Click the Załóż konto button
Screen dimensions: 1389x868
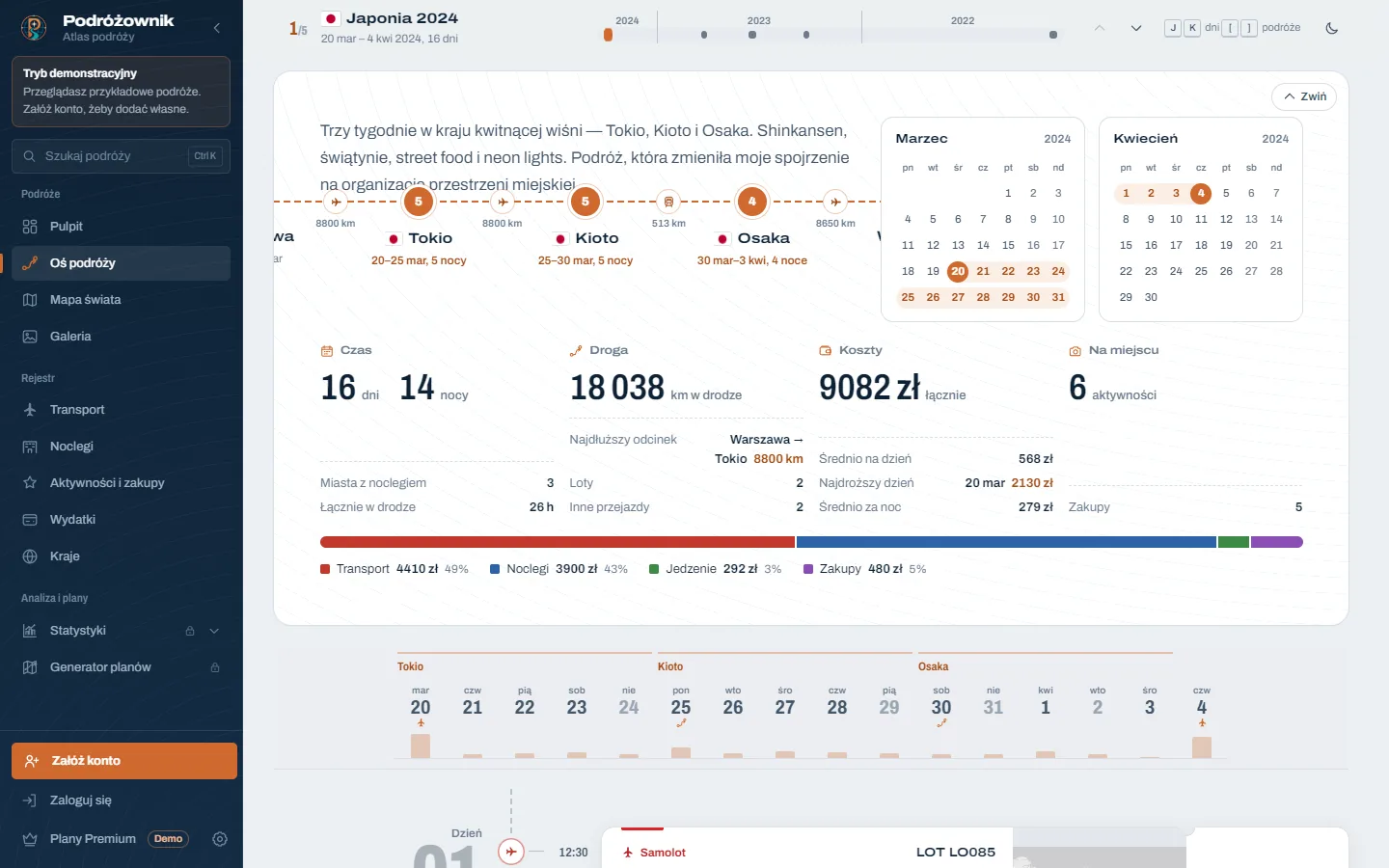tap(124, 761)
